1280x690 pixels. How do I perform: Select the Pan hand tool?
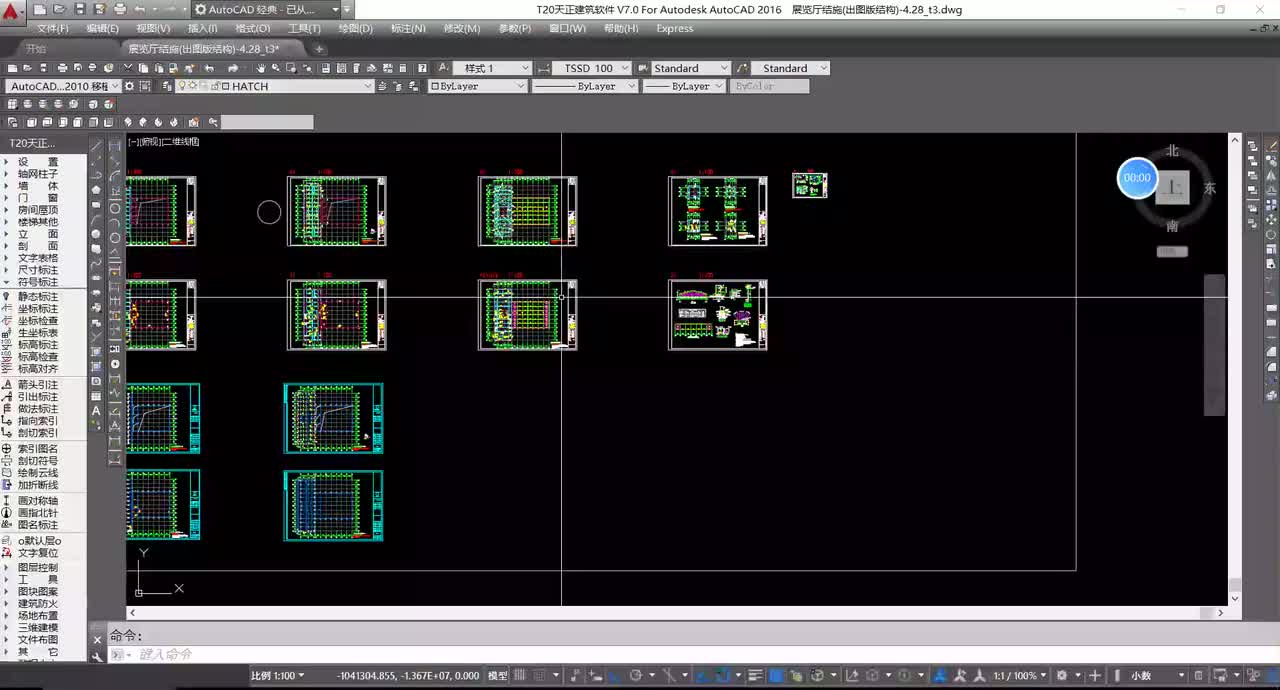(x=260, y=68)
